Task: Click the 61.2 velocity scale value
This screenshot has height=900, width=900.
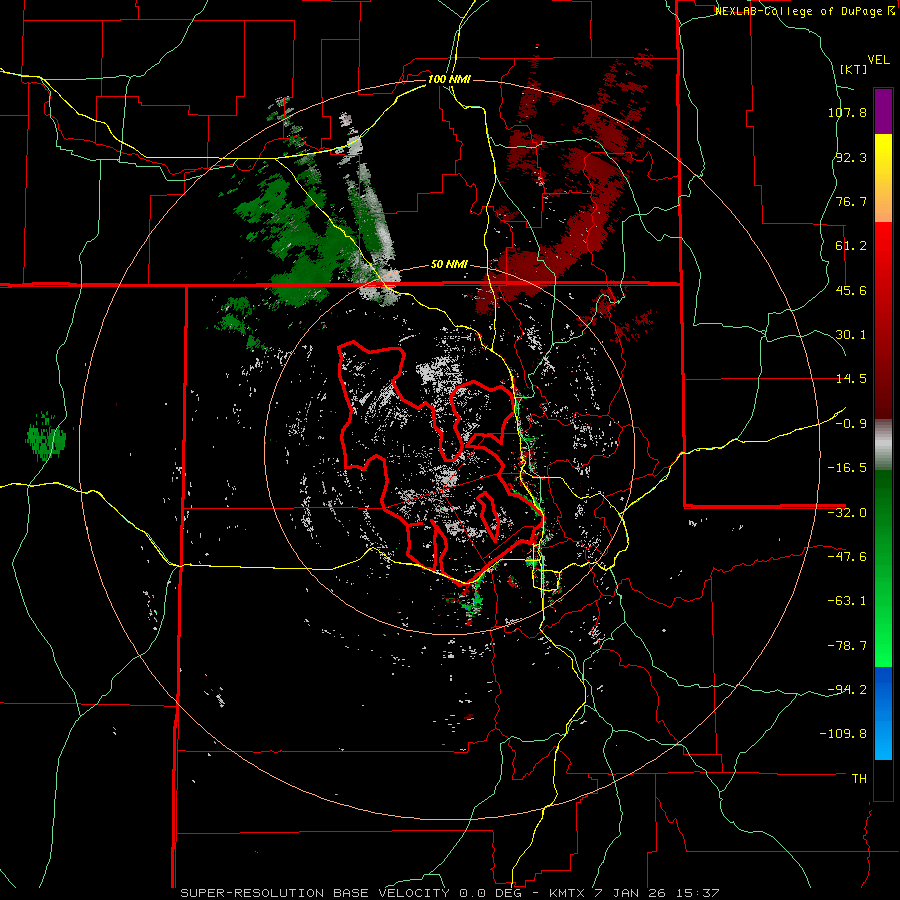Action: tap(851, 246)
